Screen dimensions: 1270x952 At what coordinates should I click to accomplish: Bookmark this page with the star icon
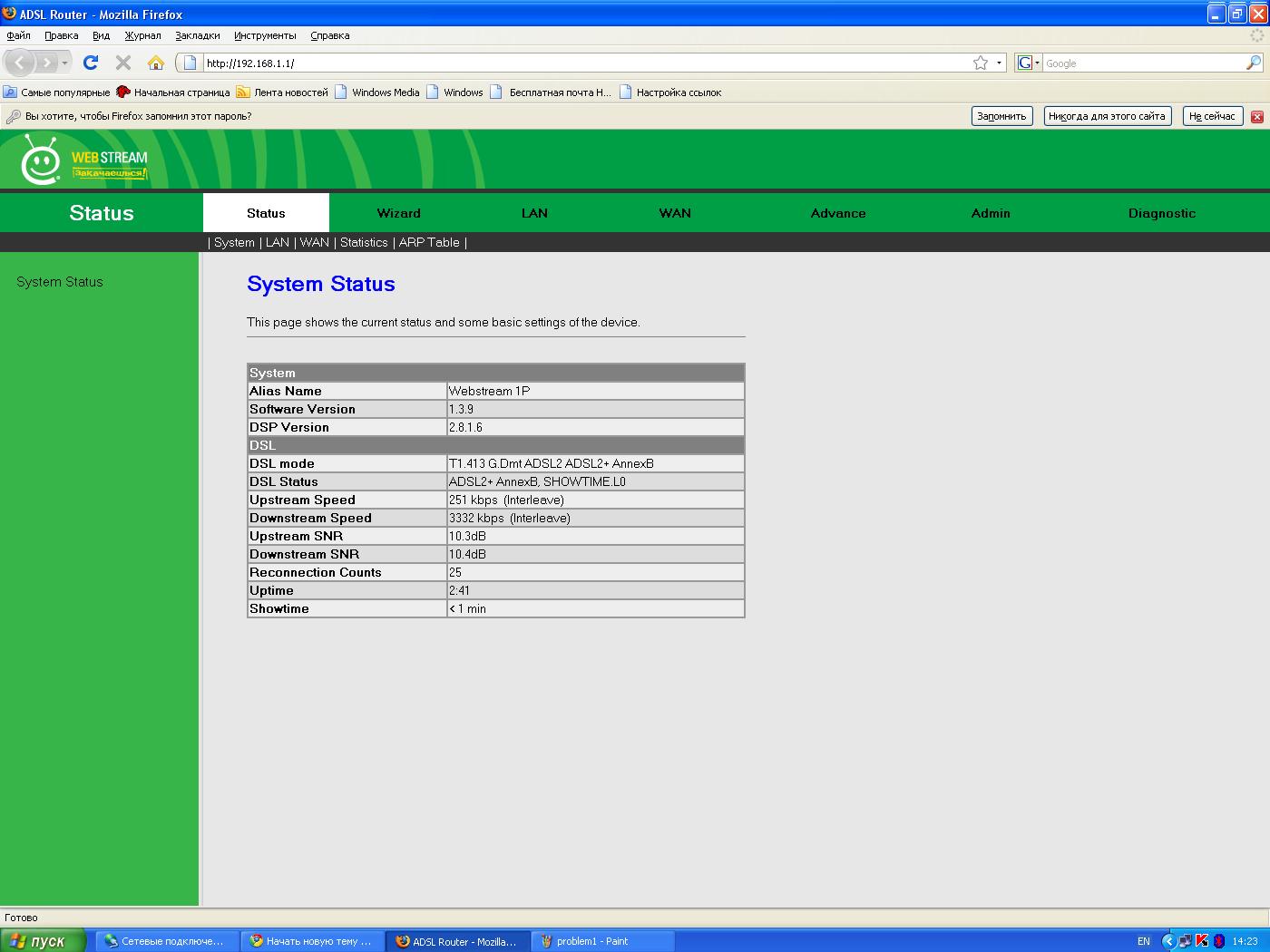(x=981, y=63)
